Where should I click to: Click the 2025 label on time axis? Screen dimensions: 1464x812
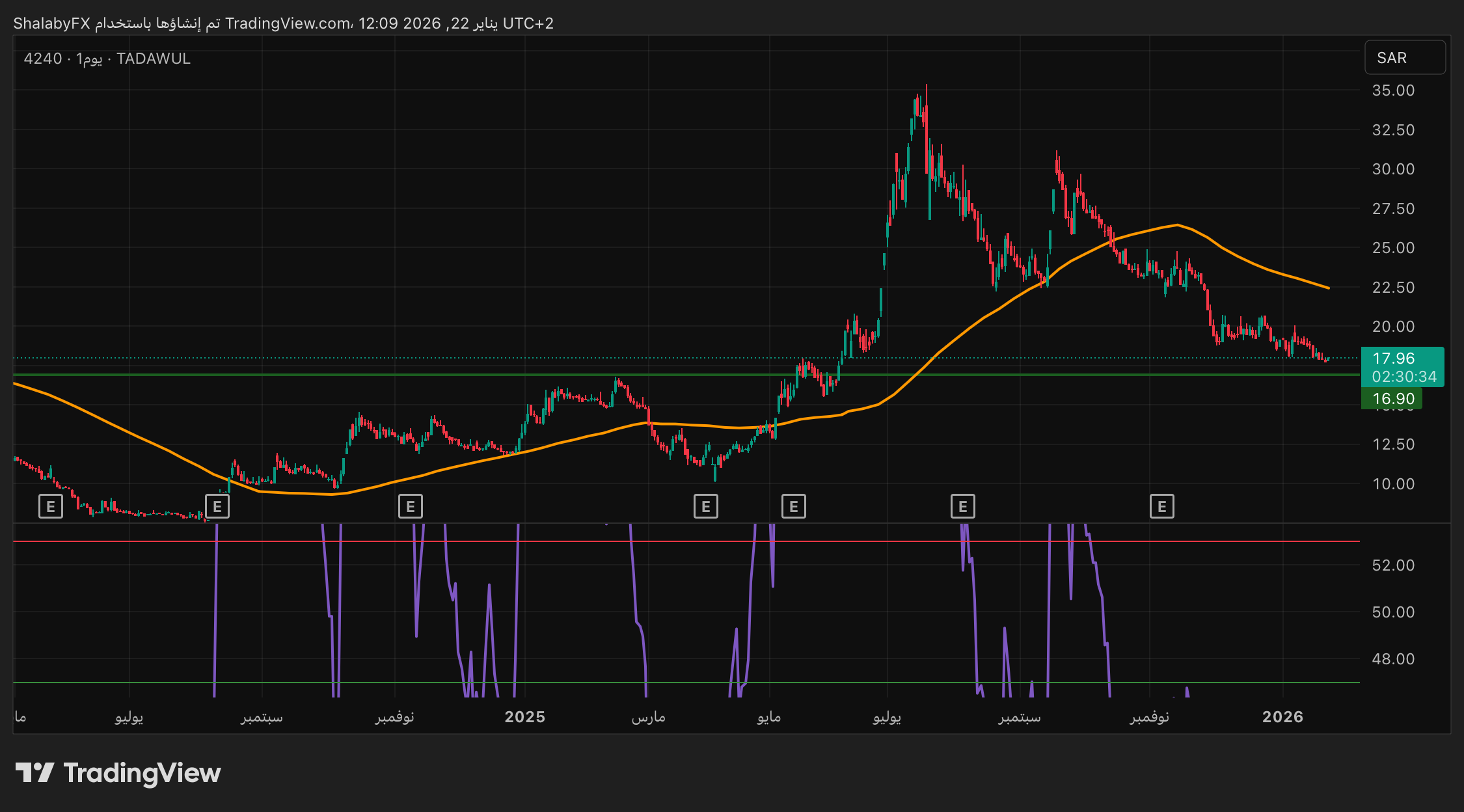pos(524,717)
